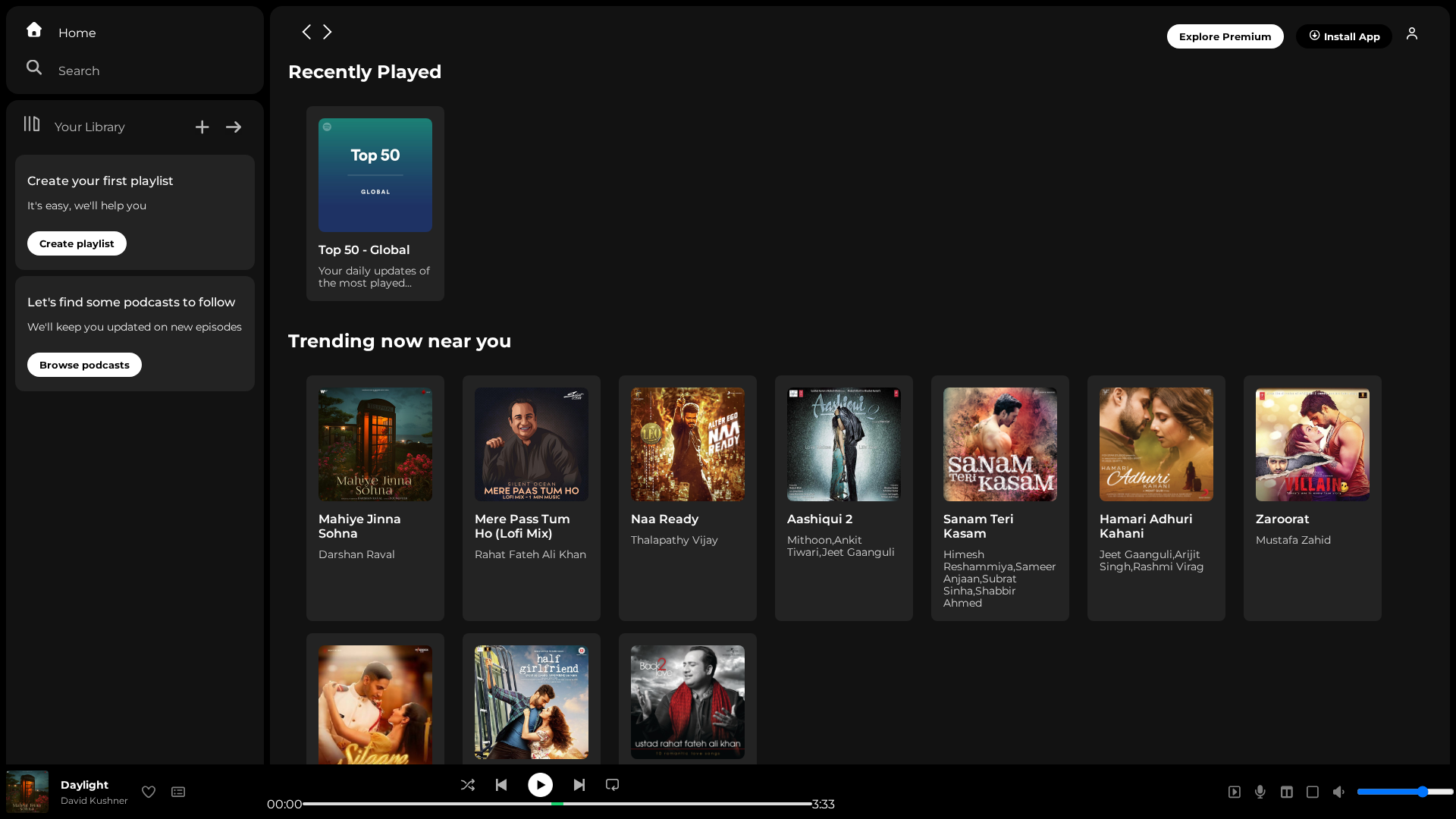Open the user profile icon

click(1412, 33)
